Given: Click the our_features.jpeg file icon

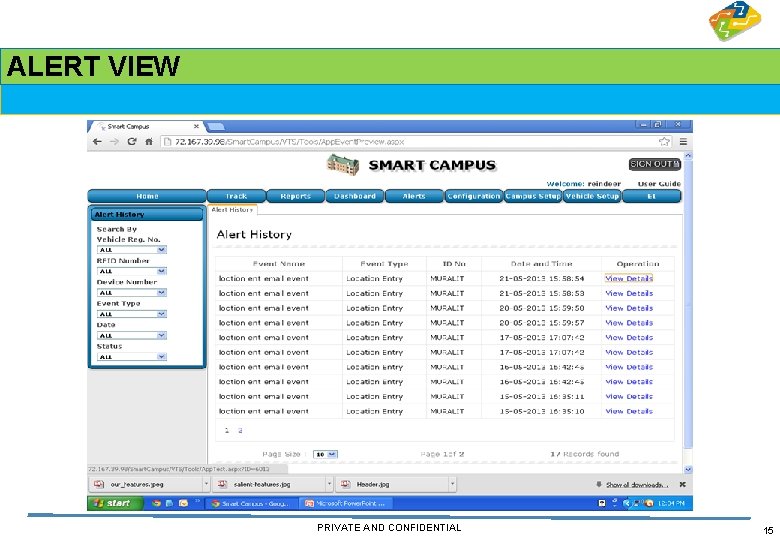Looking at the screenshot, I should [99, 484].
